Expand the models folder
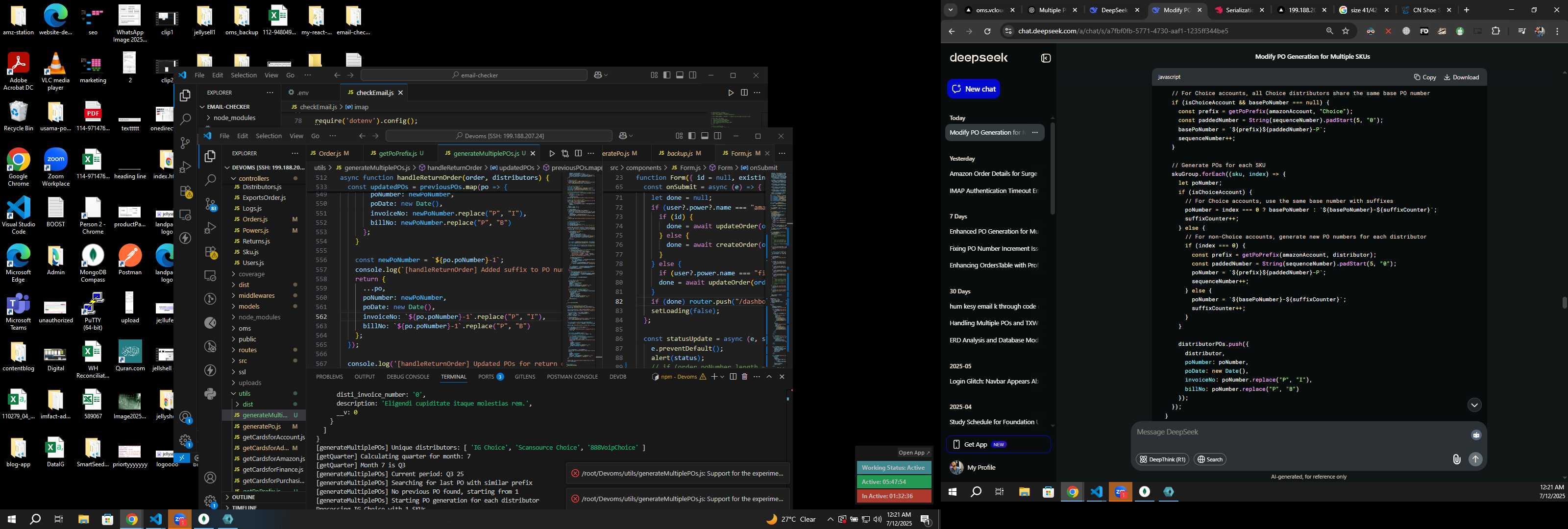This screenshot has height=529, width=1568. click(x=264, y=307)
